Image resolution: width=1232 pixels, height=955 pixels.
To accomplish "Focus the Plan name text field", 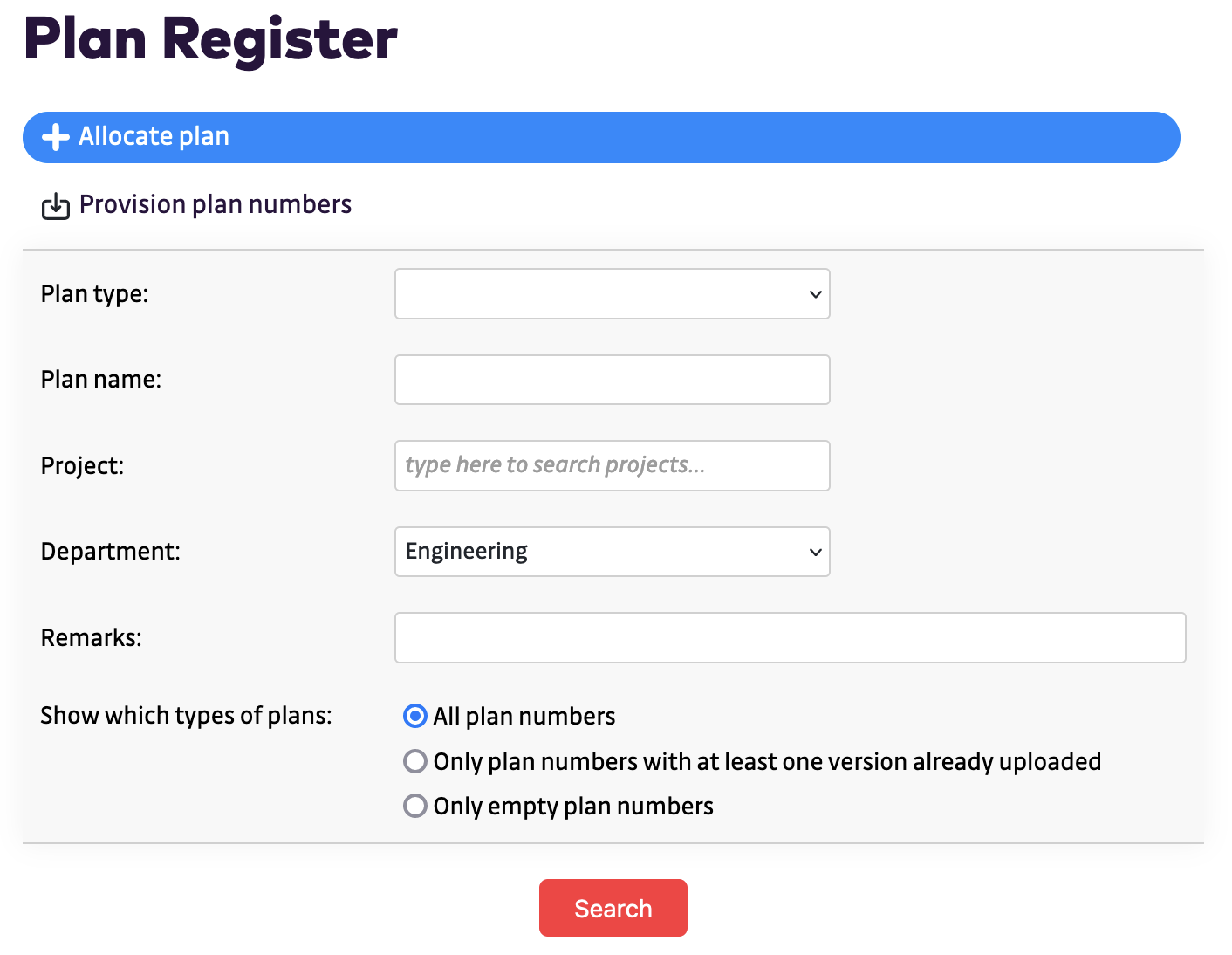I will pyautogui.click(x=612, y=380).
